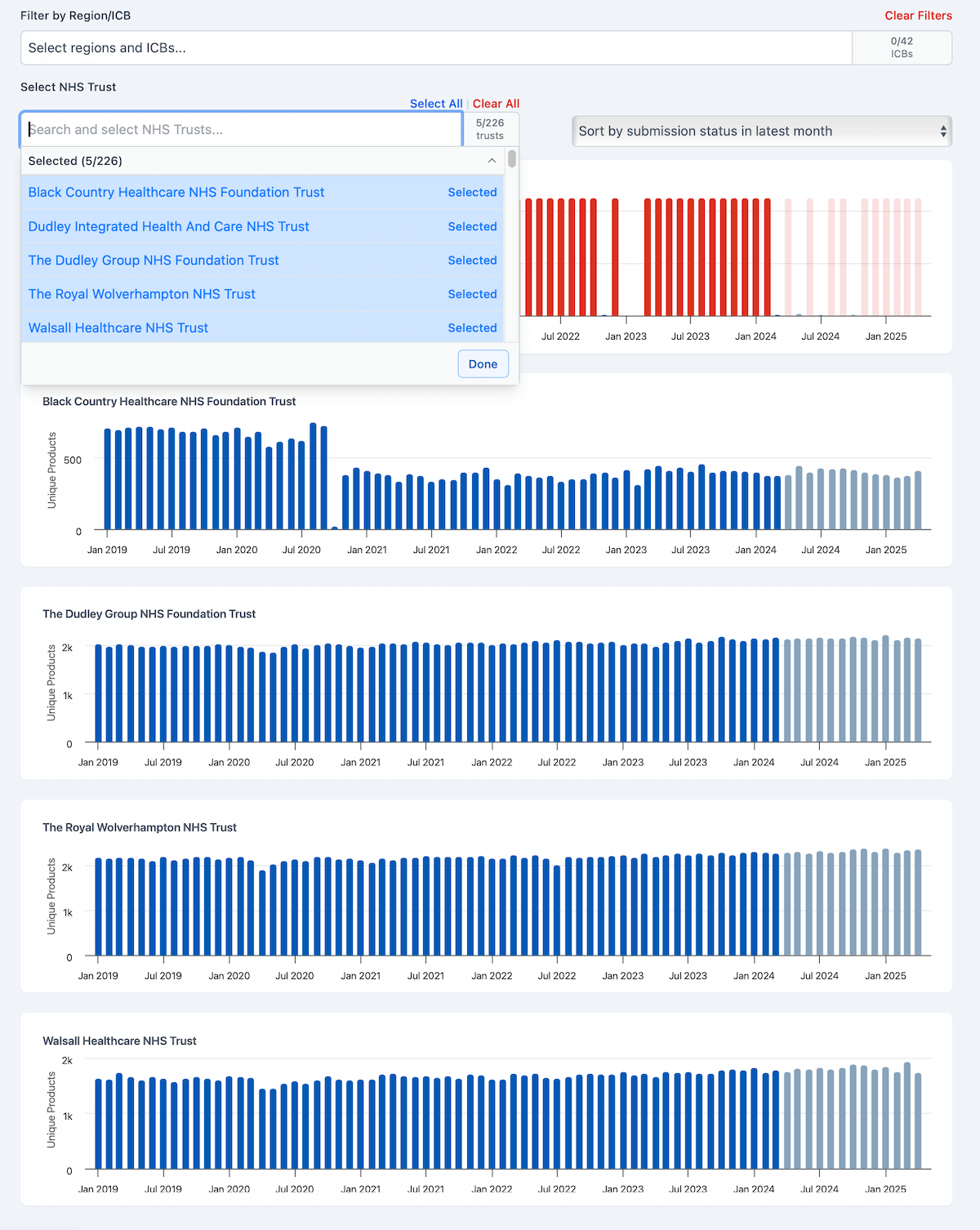Toggle The Dudley Group NHS Foundation Trust selection
The image size is (980, 1230).
pyautogui.click(x=261, y=261)
